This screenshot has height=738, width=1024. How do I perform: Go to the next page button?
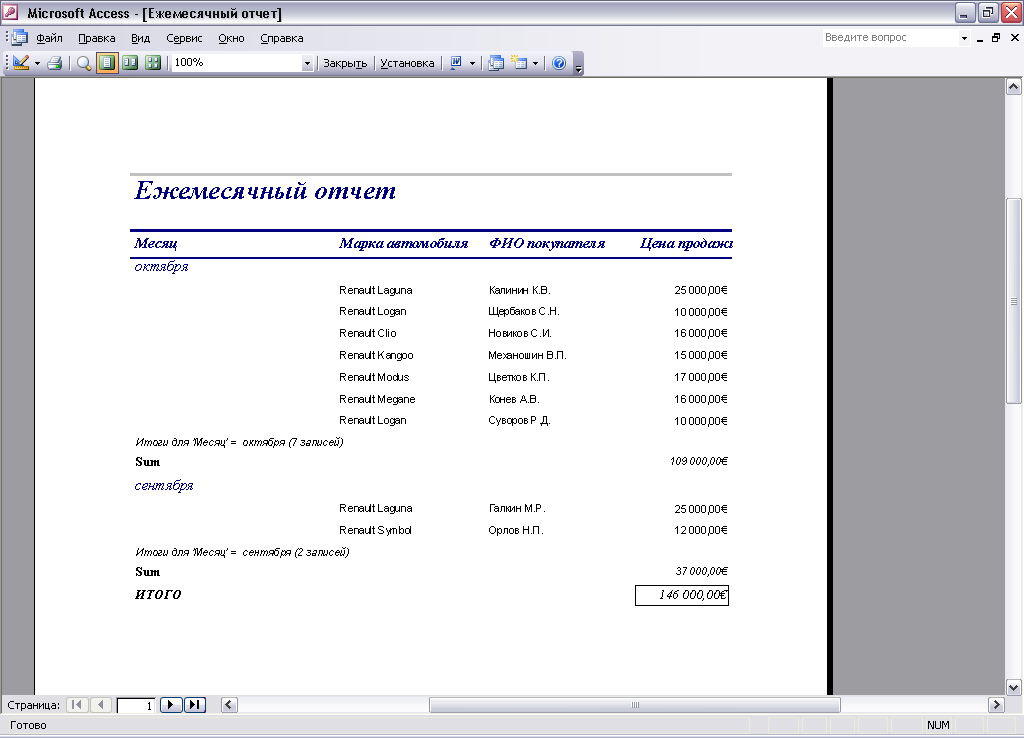[x=170, y=705]
